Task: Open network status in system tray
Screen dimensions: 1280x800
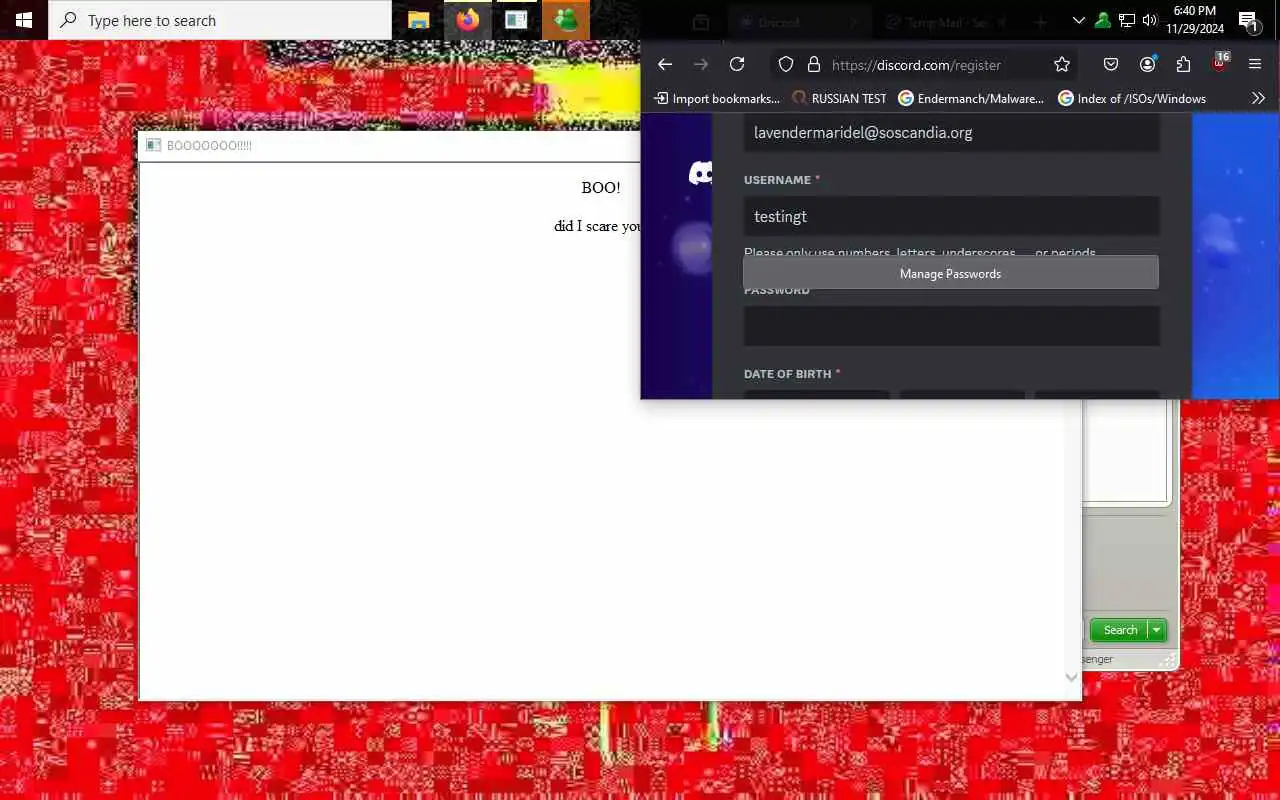Action: pos(1126,20)
